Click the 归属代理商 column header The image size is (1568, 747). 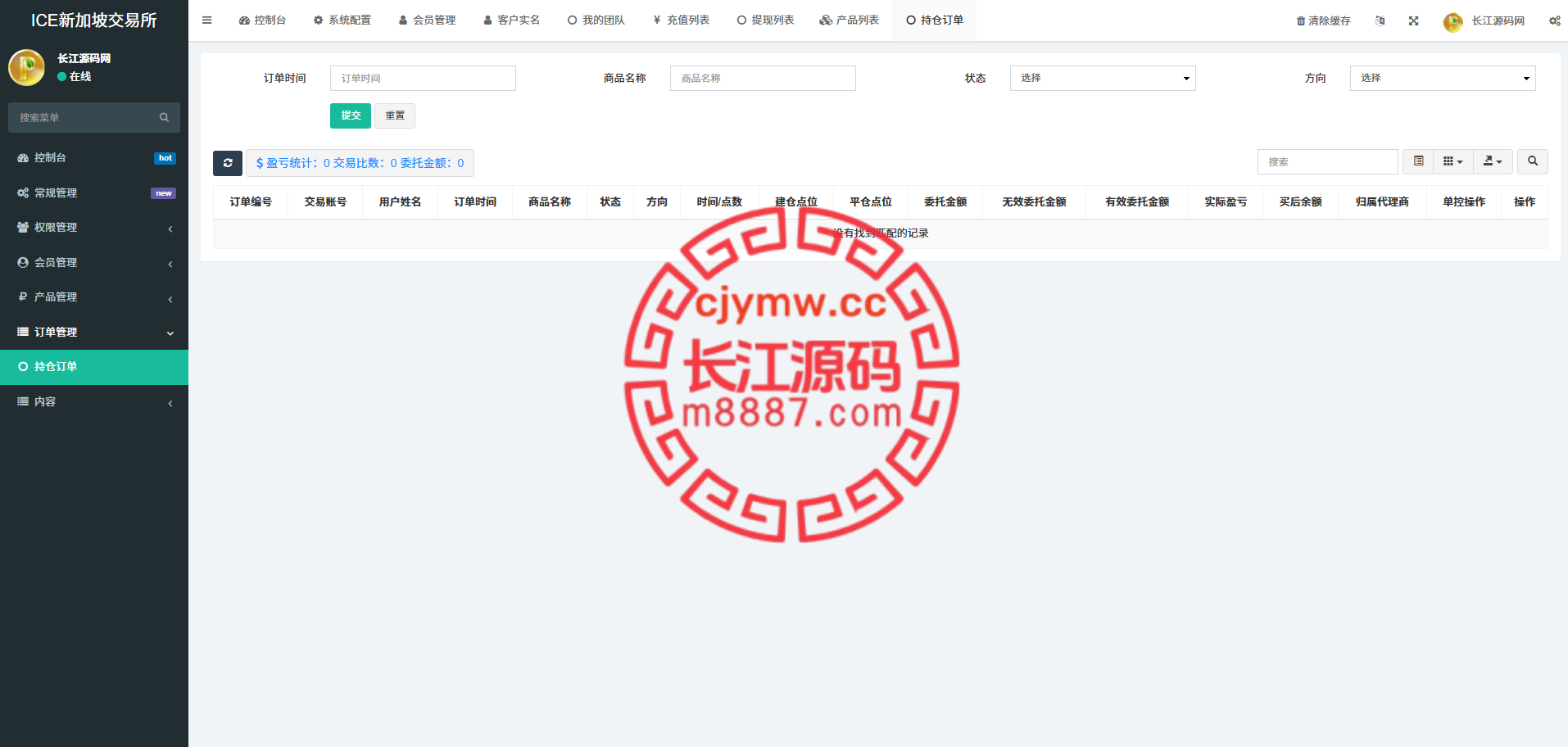coord(1382,201)
